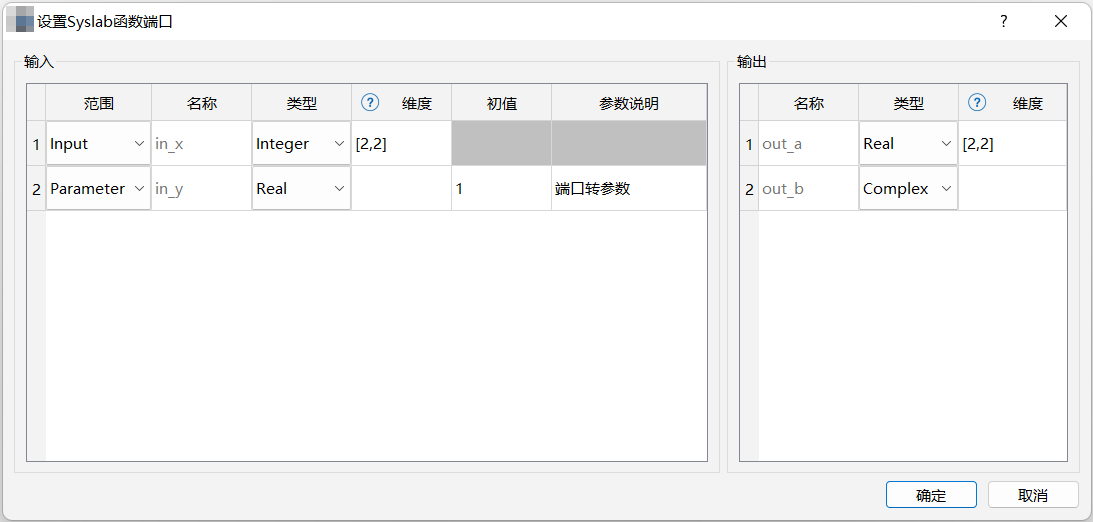
Task: Open the Parameter scope dropdown in row 2
Action: point(98,189)
